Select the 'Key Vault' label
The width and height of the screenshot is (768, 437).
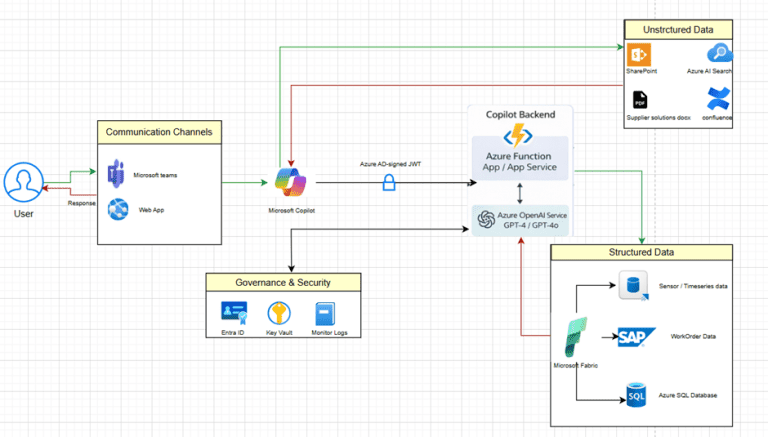point(279,332)
